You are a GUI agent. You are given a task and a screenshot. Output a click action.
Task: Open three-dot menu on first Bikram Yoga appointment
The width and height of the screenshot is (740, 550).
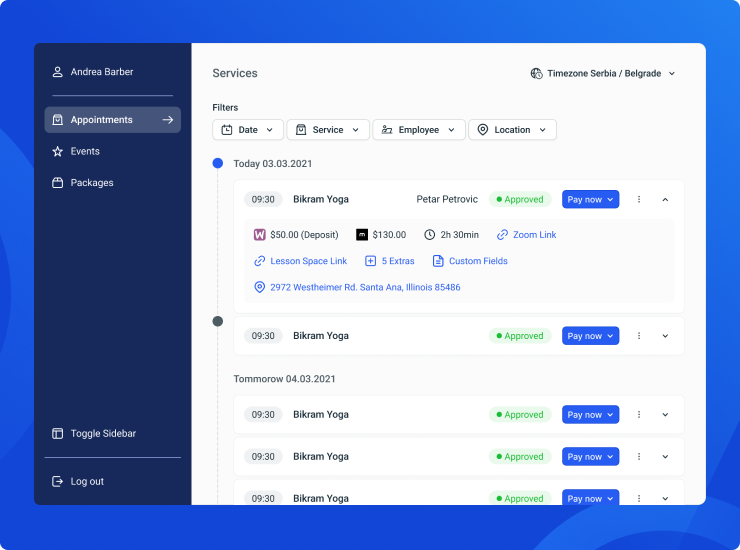pyautogui.click(x=639, y=199)
